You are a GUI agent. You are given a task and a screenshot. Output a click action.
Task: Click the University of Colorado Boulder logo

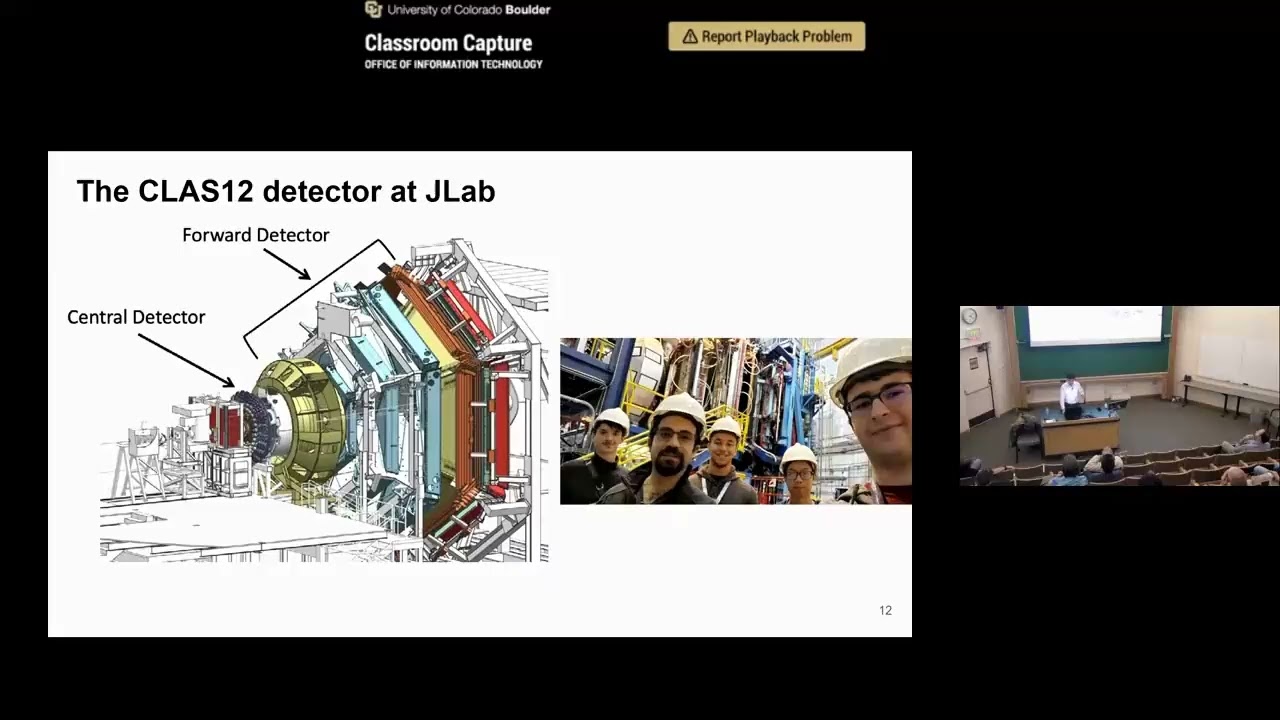tap(457, 9)
